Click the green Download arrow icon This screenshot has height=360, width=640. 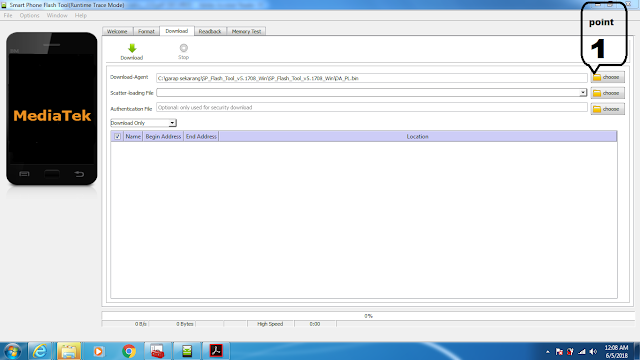click(x=132, y=48)
